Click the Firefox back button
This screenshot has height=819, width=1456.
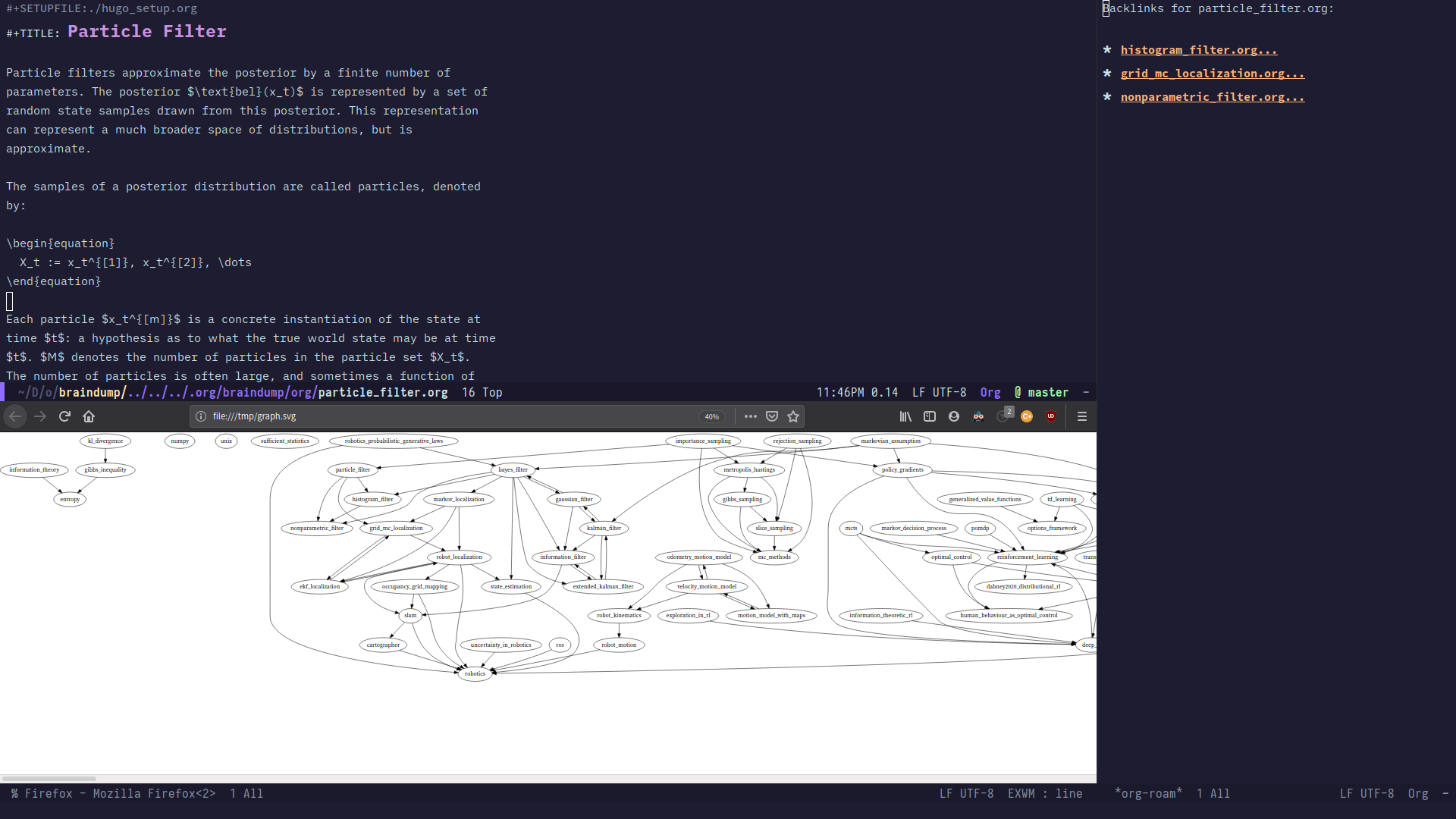[15, 416]
